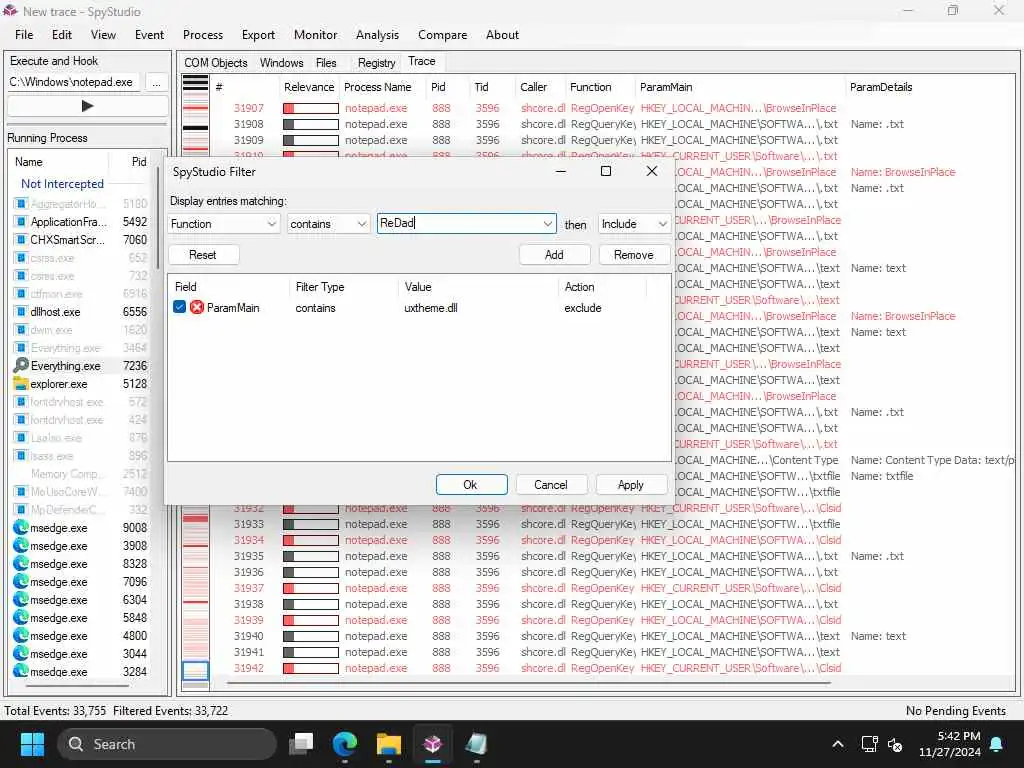1024x768 pixels.
Task: Click the taskbar clock 5:42 PM
Action: [x=950, y=744]
